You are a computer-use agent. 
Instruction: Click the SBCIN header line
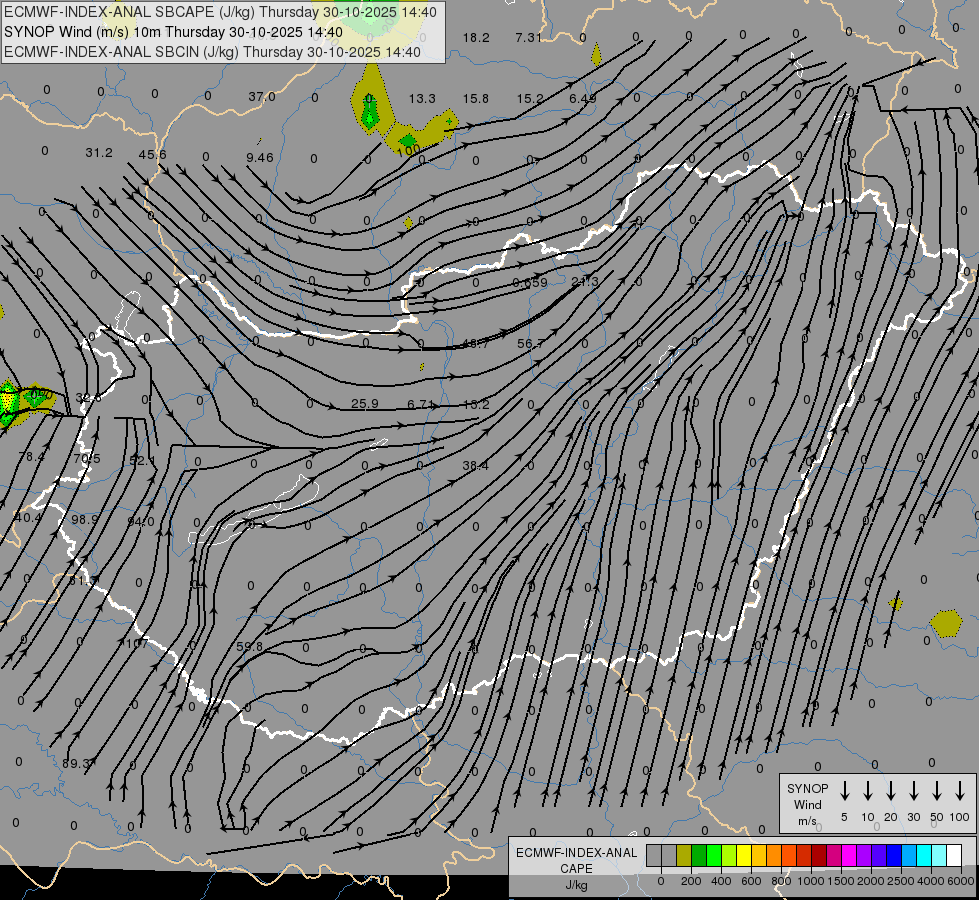[212, 52]
